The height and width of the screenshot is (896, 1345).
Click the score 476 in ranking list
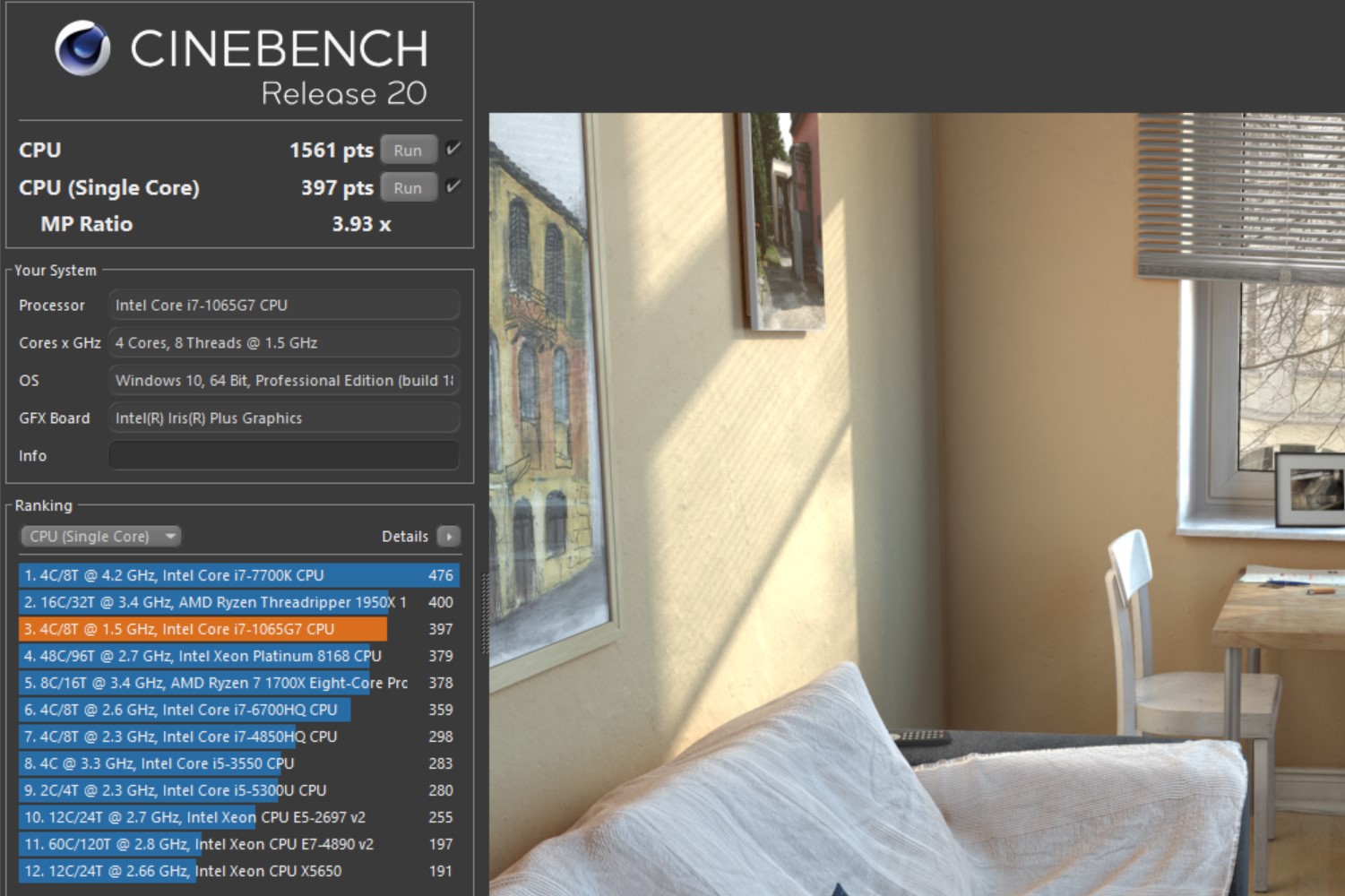tap(440, 575)
